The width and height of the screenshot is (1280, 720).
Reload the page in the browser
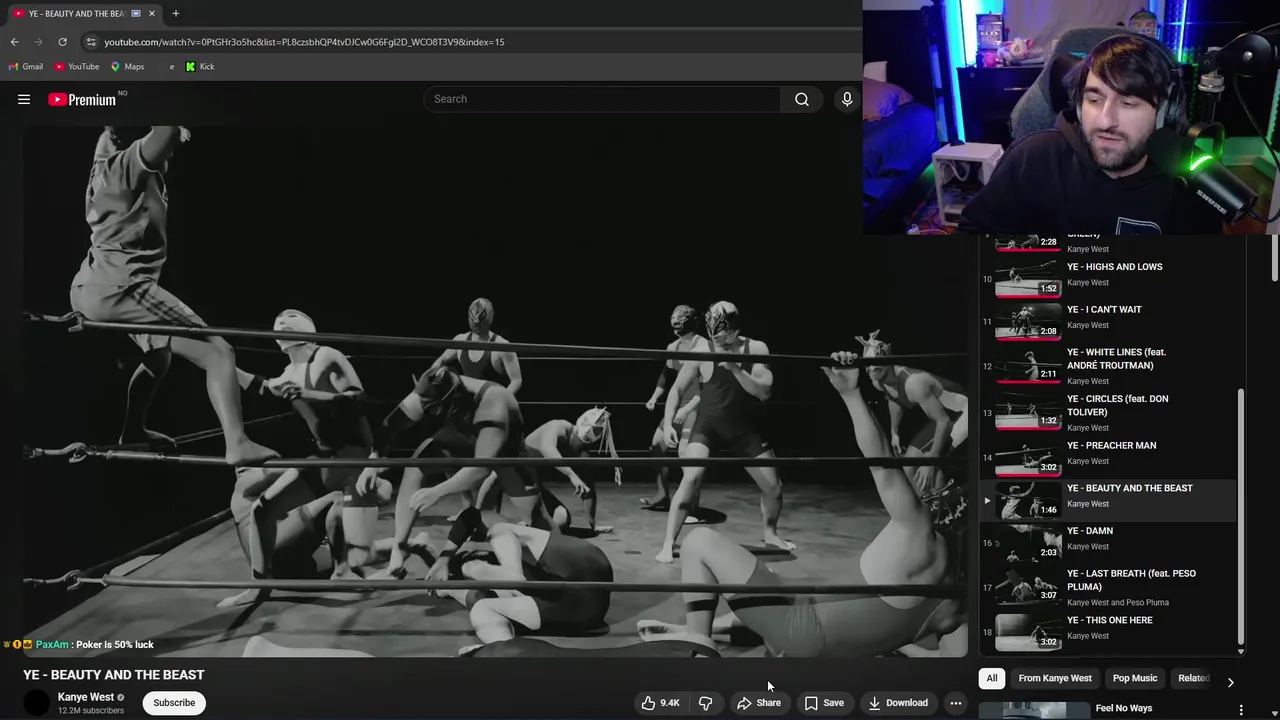pos(62,42)
